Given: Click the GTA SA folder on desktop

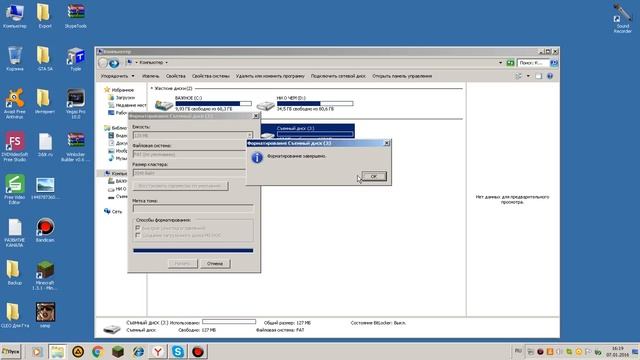Looking at the screenshot, I should (x=45, y=59).
